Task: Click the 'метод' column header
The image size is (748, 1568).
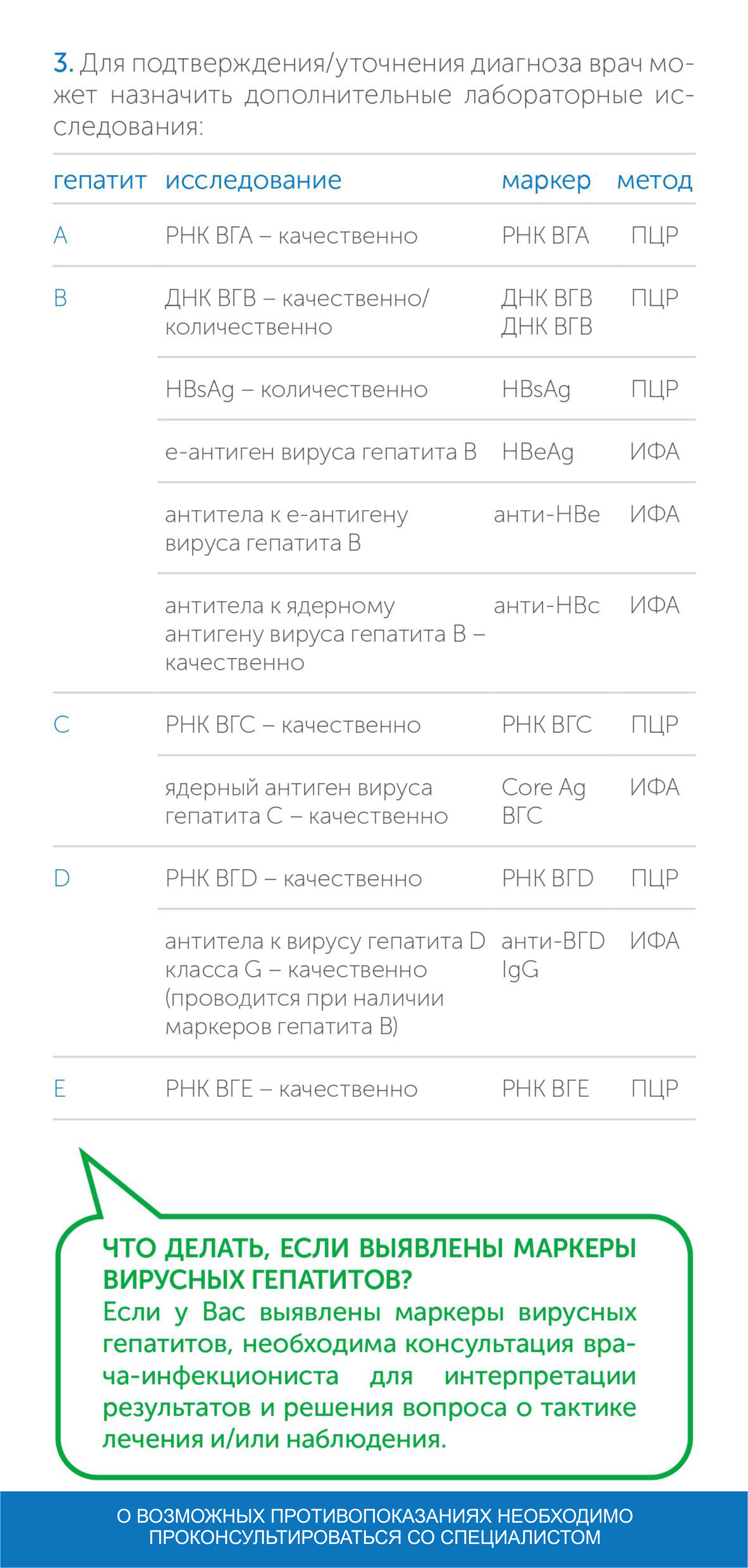Action: (x=655, y=181)
